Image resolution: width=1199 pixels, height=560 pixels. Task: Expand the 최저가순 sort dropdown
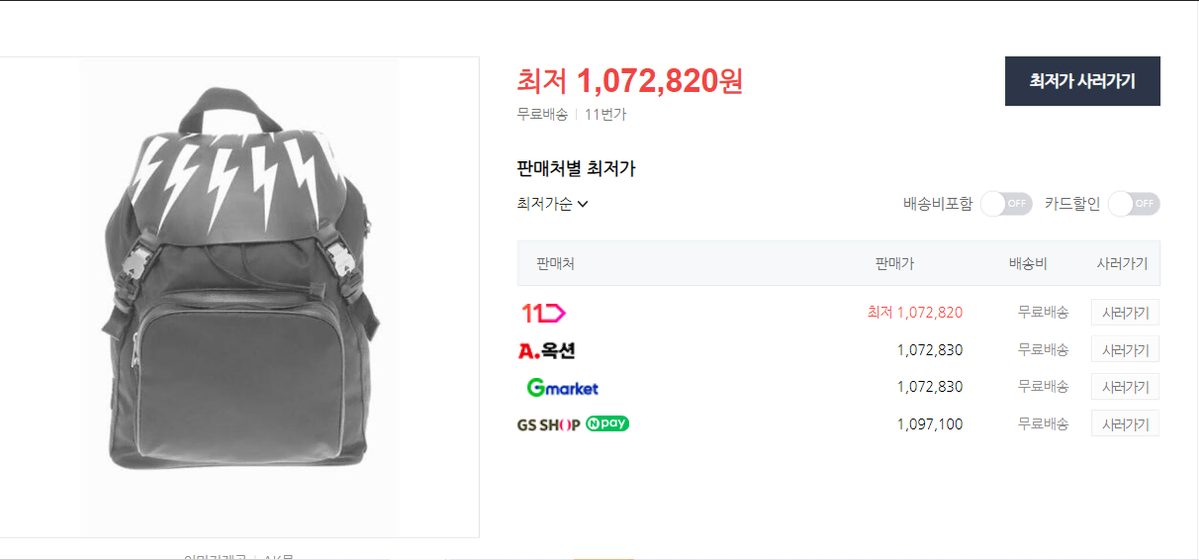pos(552,204)
